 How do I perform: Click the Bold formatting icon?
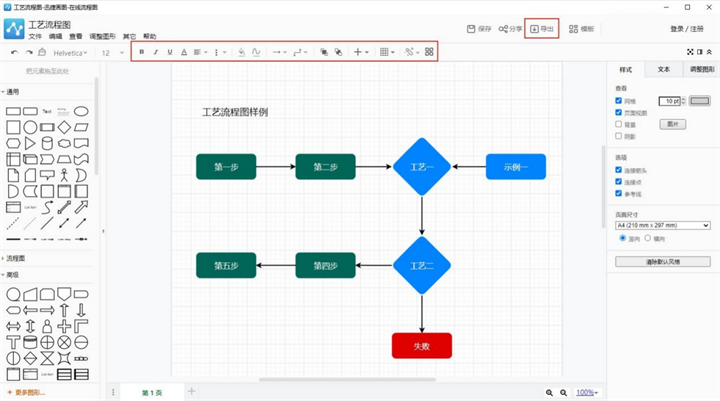(141, 52)
